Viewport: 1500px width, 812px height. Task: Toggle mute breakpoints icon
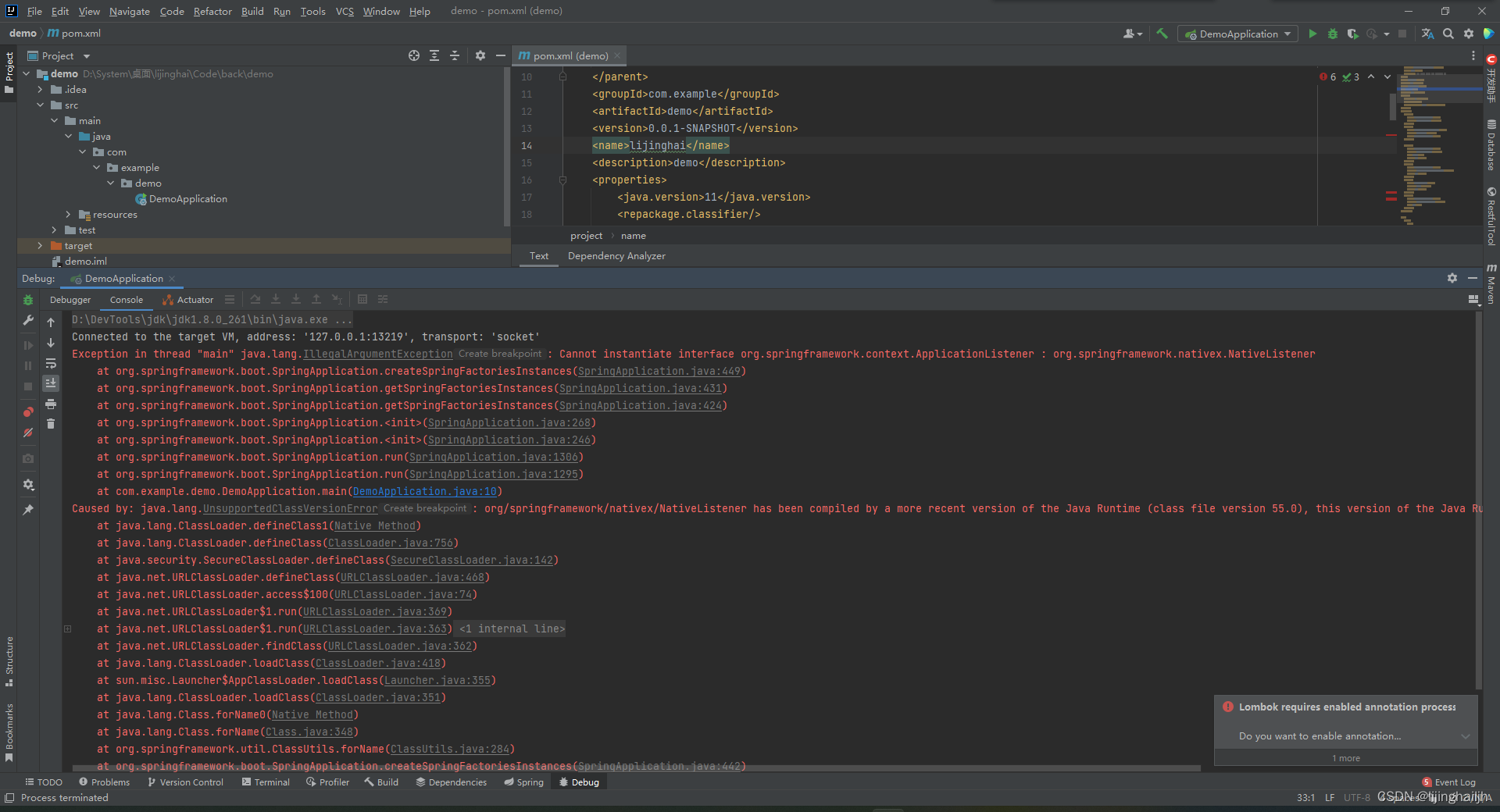tap(28, 432)
